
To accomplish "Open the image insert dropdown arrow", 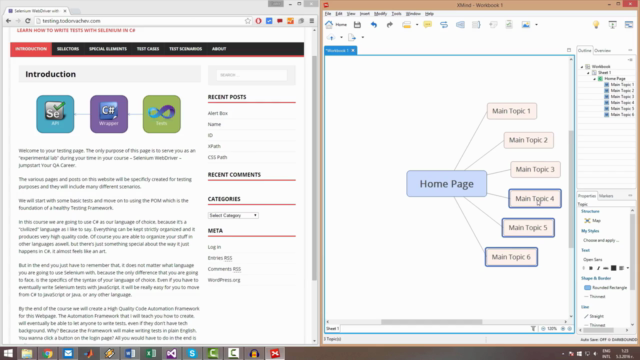I will [x=536, y=24].
